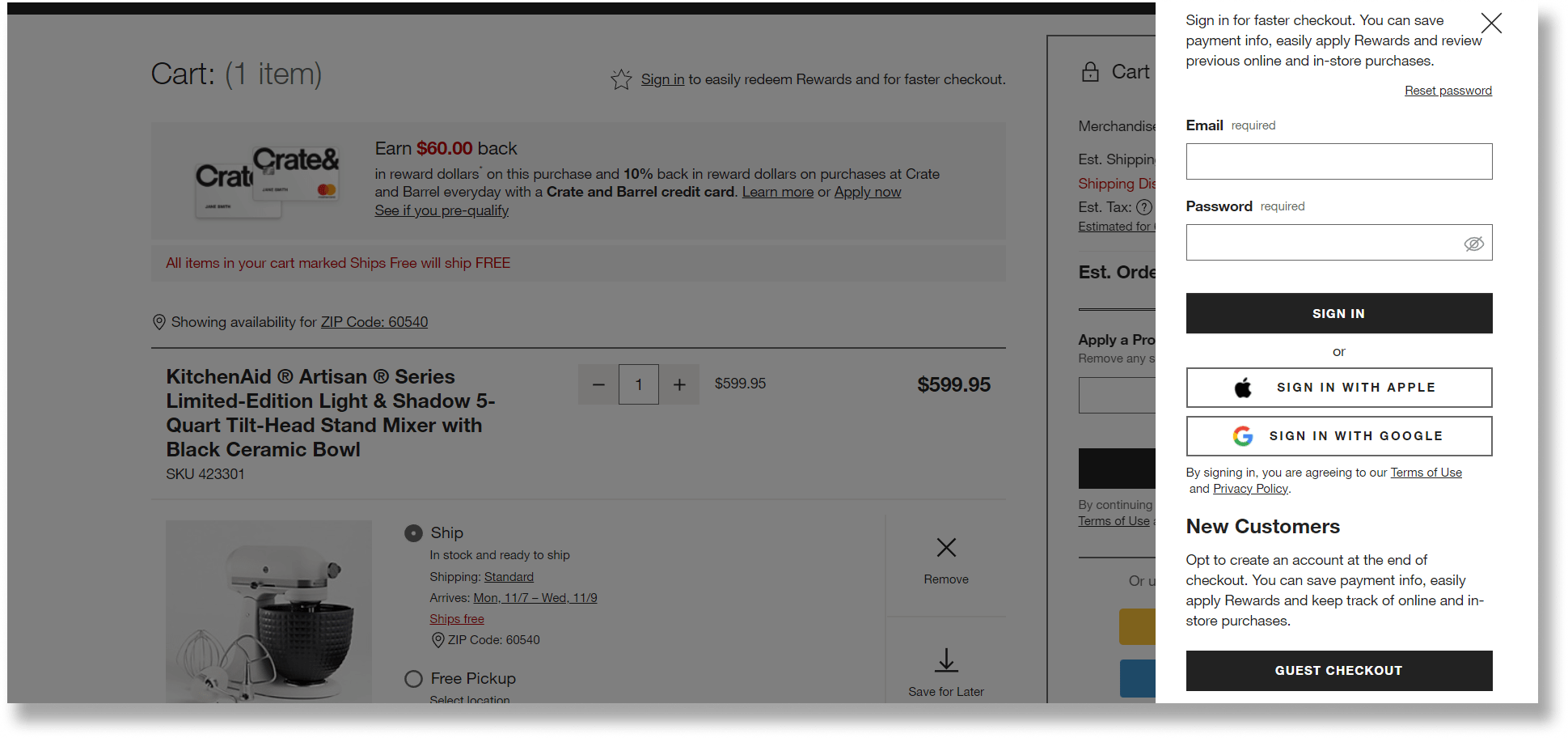
Task: Open Terms of Use in sign-in panel
Action: 1426,473
